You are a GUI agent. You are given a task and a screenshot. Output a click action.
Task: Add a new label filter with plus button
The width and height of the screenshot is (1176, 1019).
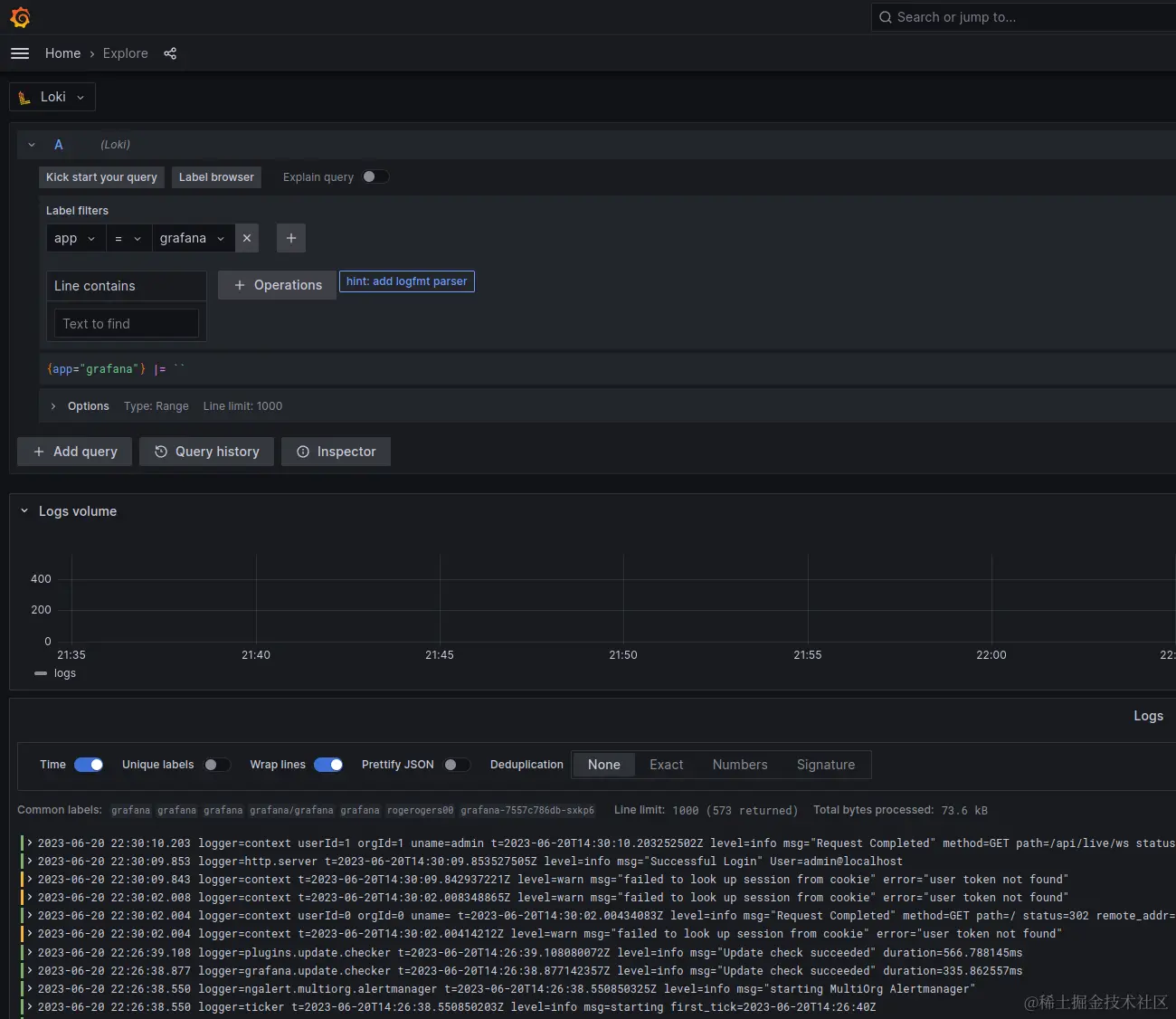pos(291,238)
